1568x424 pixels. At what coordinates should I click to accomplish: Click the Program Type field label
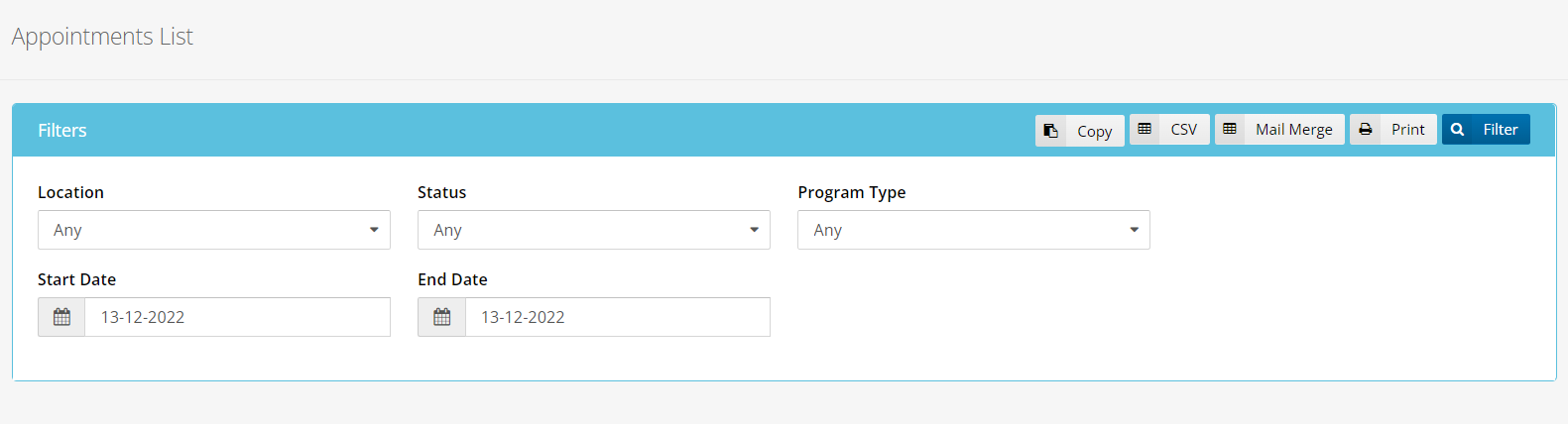(852, 192)
